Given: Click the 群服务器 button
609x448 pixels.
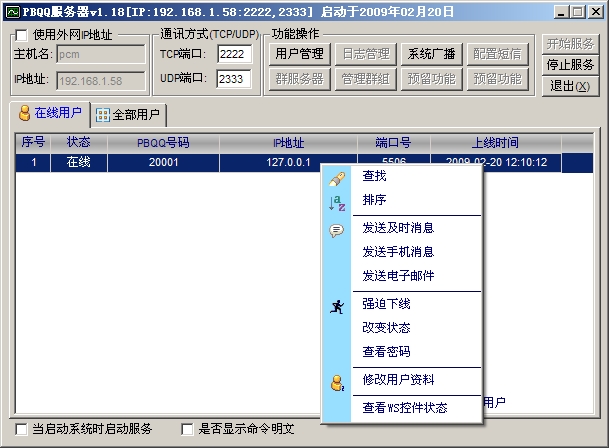Looking at the screenshot, I should [299, 79].
